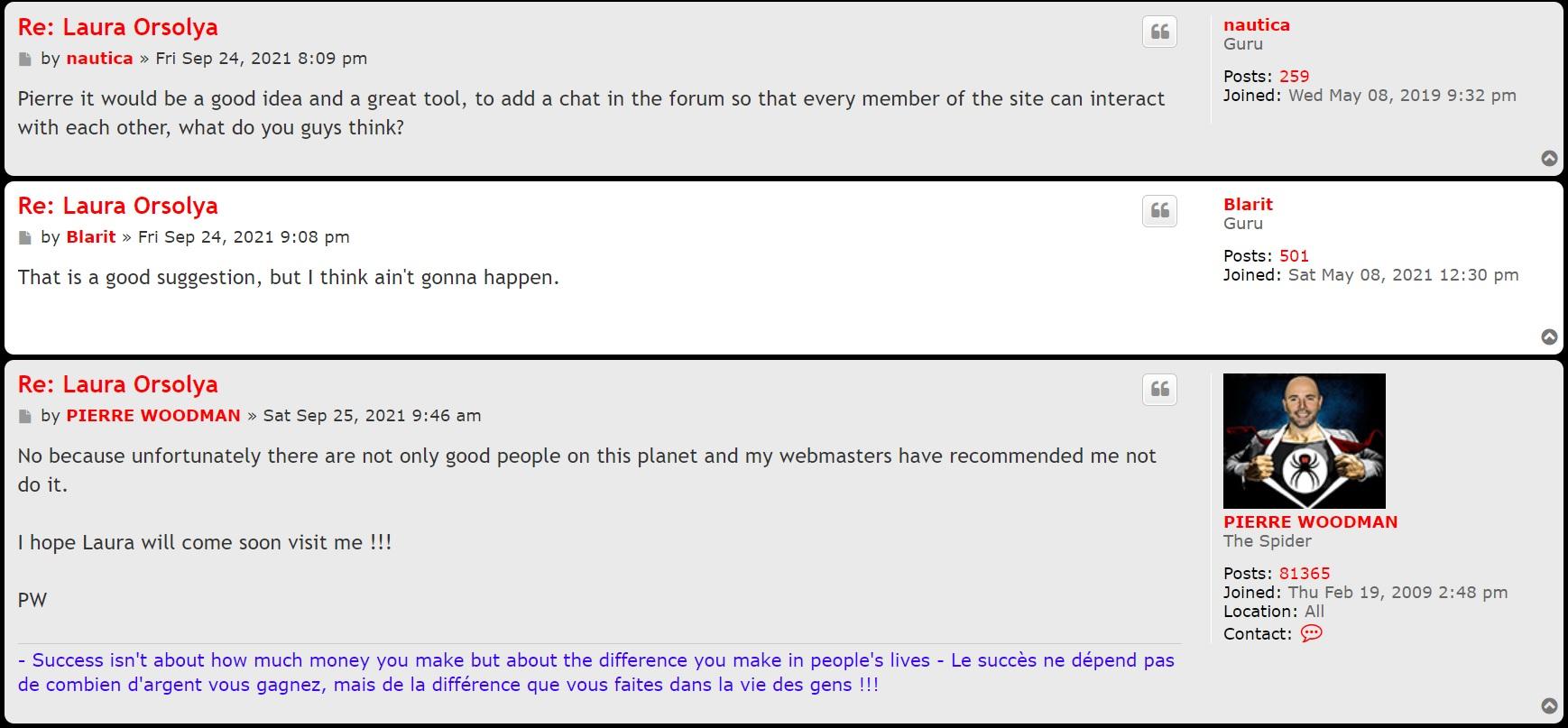
Task: Quote PIERRE WOODMAN's post using the quote icon
Action: tap(1160, 390)
